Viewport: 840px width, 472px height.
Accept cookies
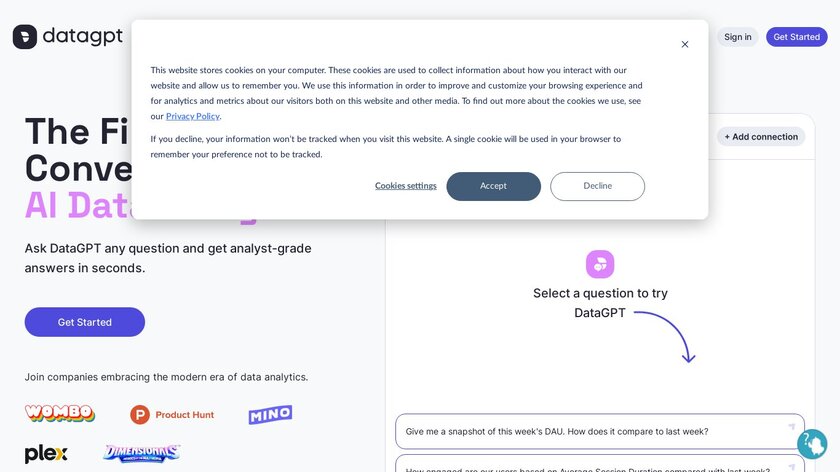pyautogui.click(x=493, y=186)
